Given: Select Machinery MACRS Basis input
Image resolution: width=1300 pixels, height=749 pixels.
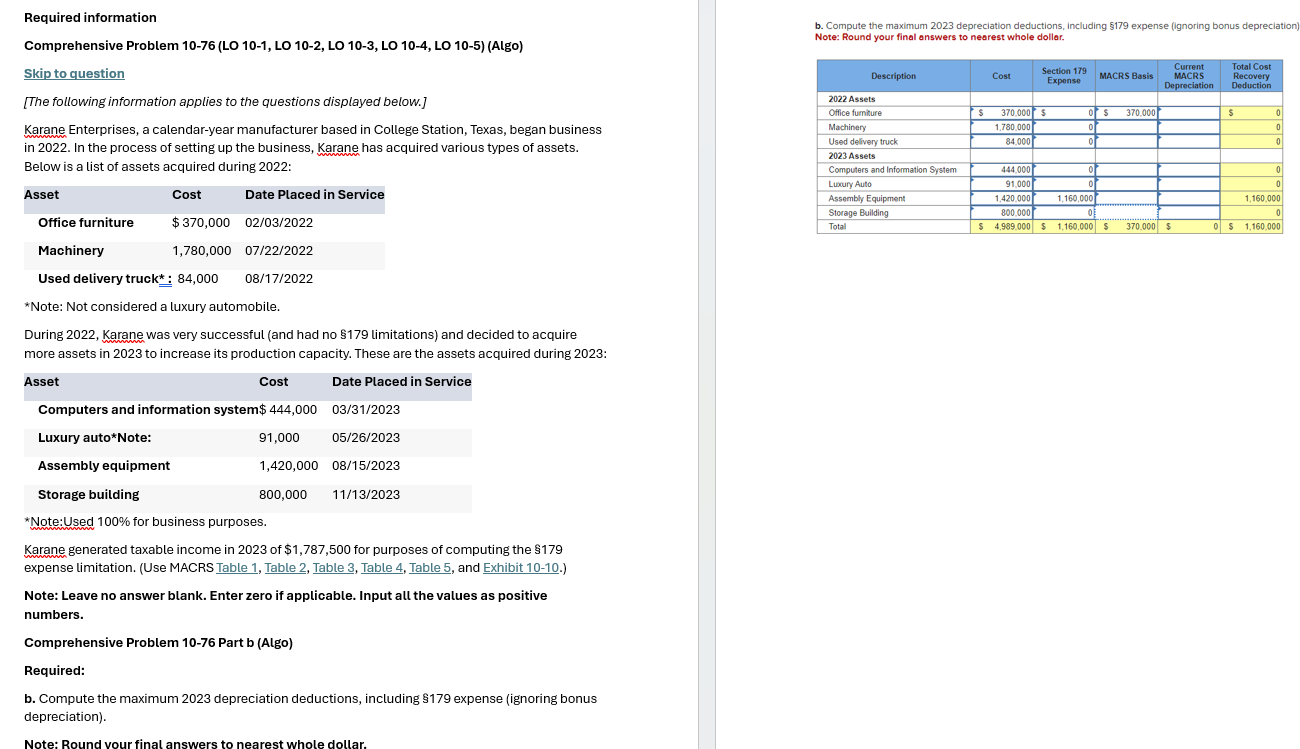Looking at the screenshot, I should coord(1127,127).
